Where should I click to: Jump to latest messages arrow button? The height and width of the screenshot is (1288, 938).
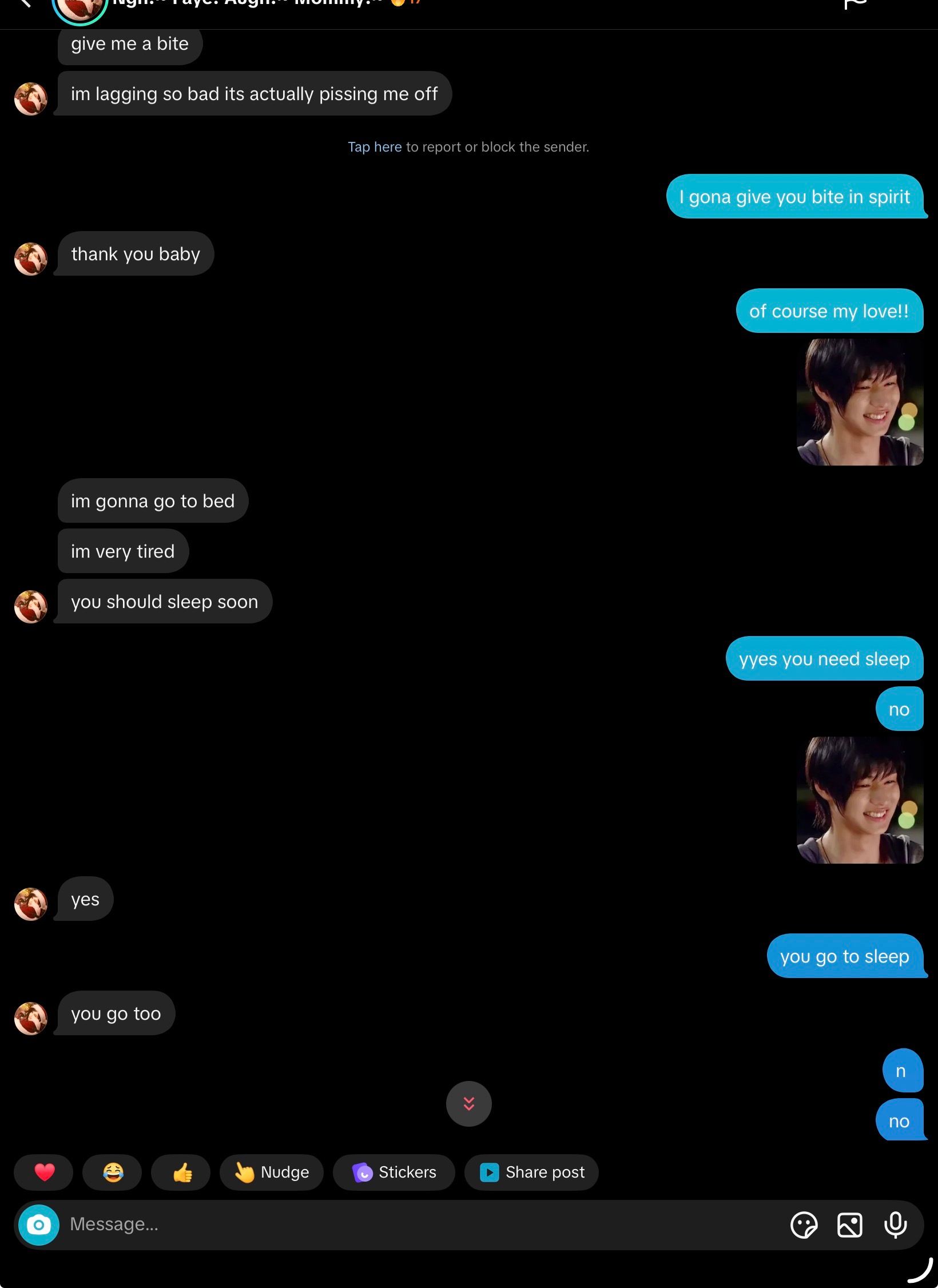pyautogui.click(x=468, y=1103)
